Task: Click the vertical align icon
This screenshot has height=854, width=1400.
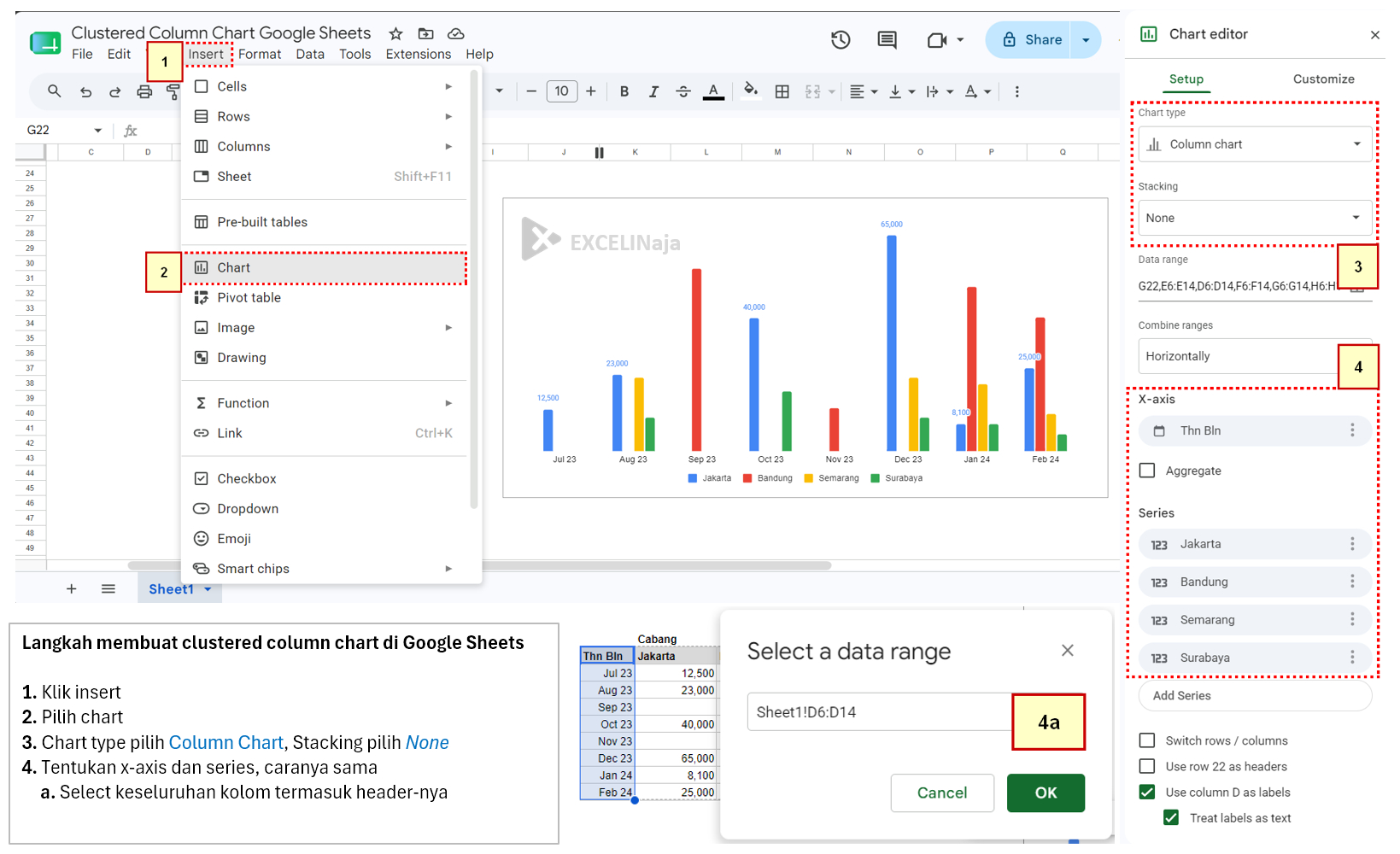Action: point(895,91)
